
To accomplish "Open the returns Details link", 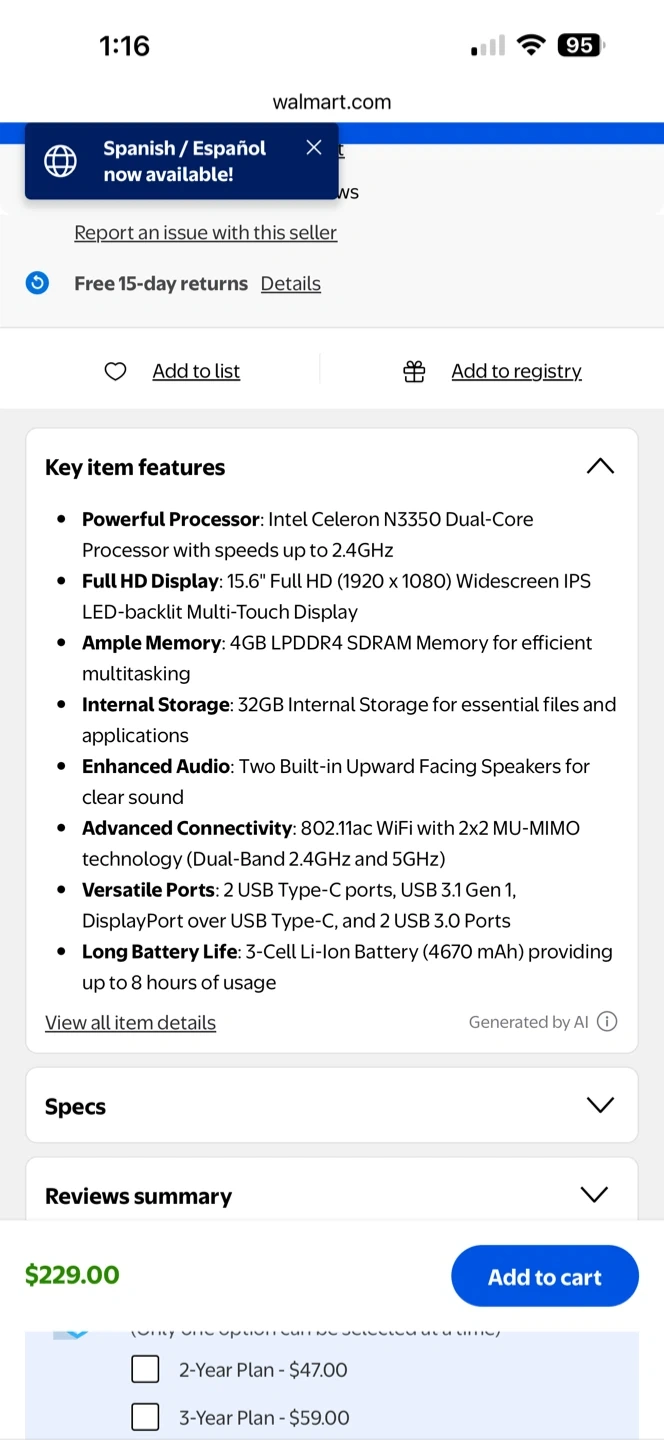I will (x=290, y=284).
